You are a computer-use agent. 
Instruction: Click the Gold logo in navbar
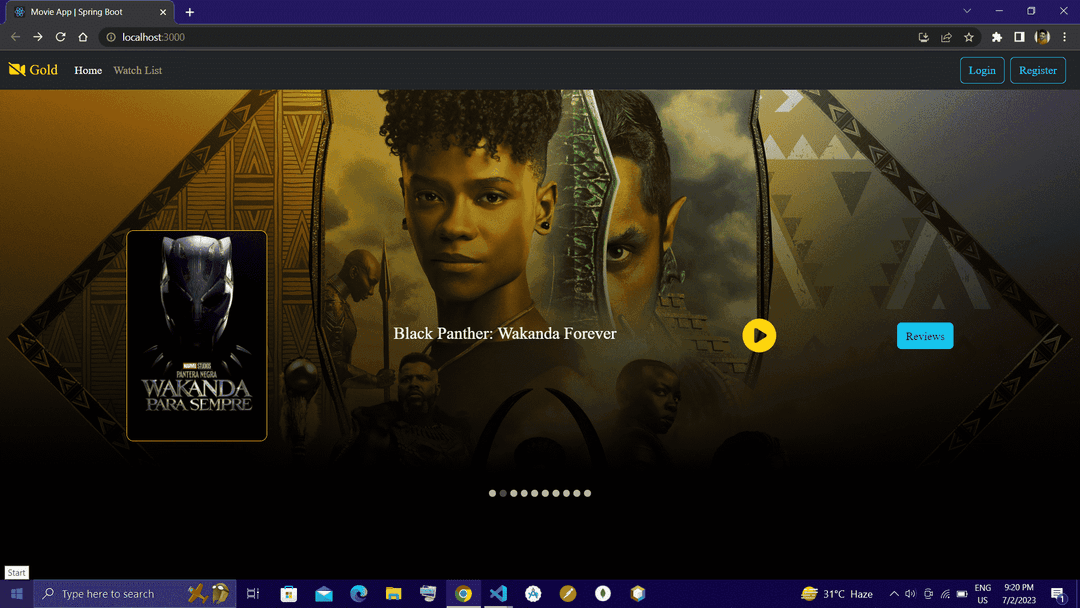pyautogui.click(x=33, y=70)
